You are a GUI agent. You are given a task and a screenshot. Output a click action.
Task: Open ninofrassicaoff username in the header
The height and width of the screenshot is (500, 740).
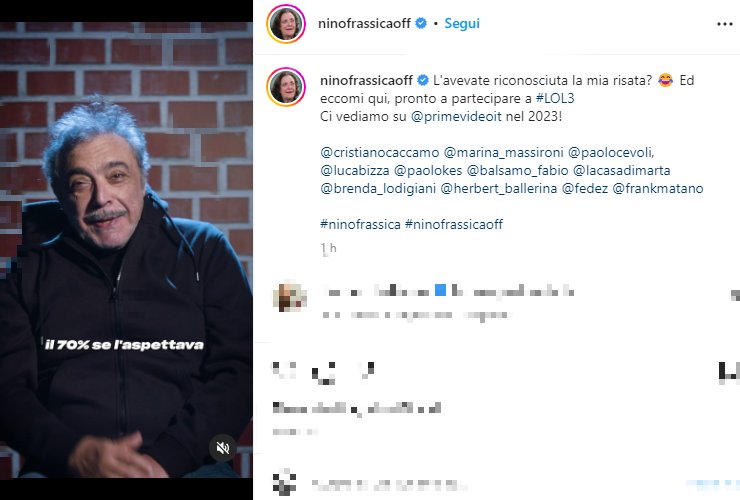coord(364,23)
